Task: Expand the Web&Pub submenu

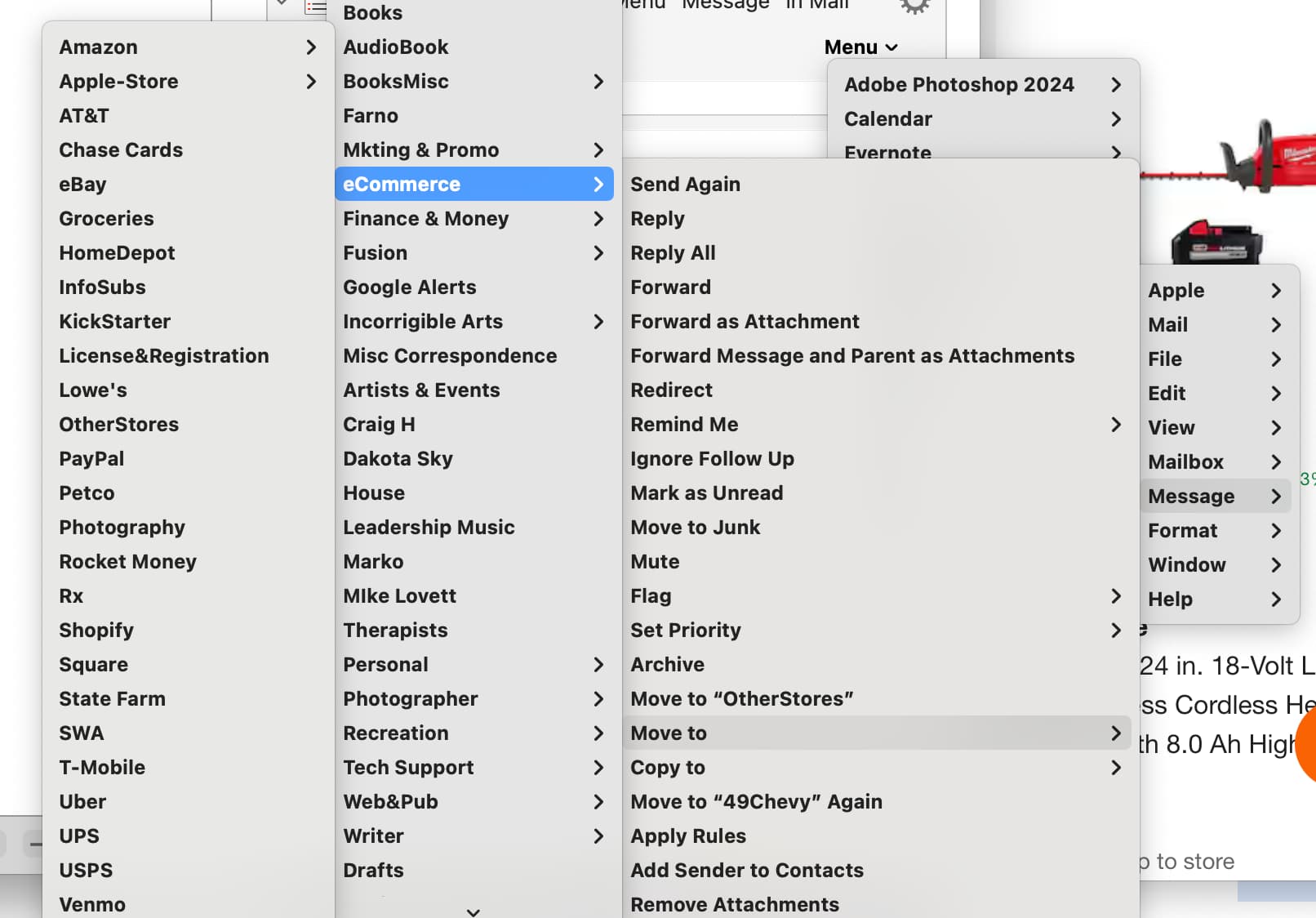Action: [x=474, y=802]
